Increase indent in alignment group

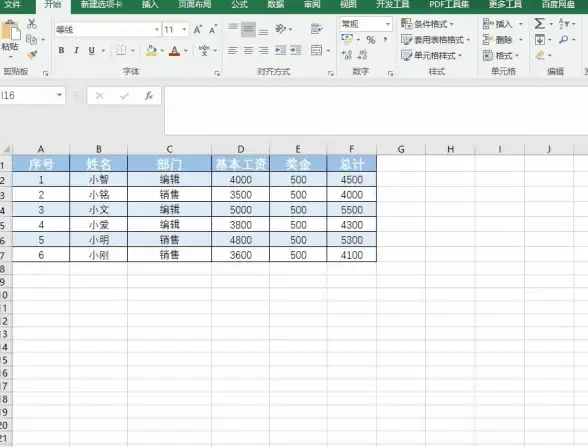pyautogui.click(x=296, y=50)
